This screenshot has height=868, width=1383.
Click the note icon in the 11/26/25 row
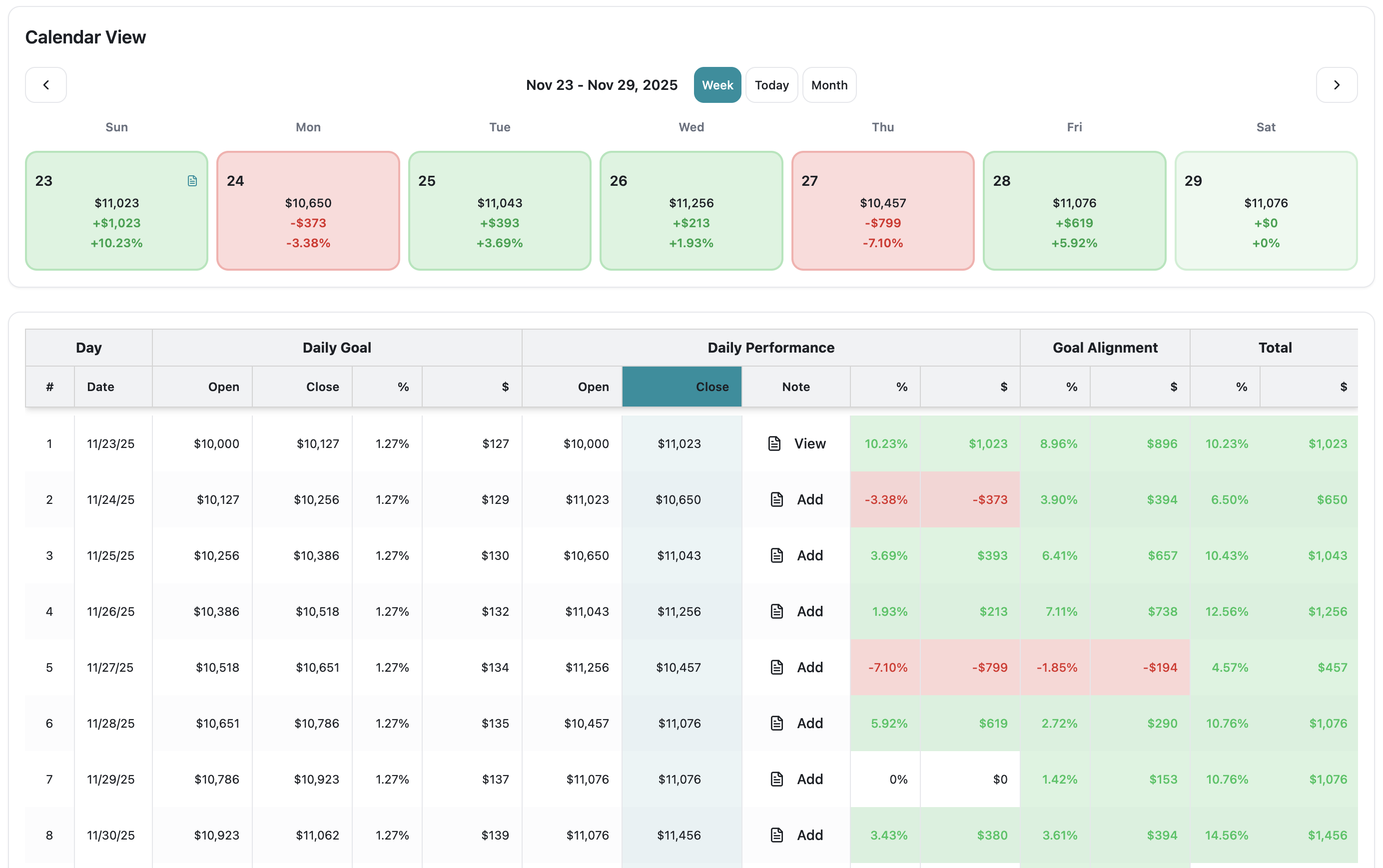tap(776, 611)
